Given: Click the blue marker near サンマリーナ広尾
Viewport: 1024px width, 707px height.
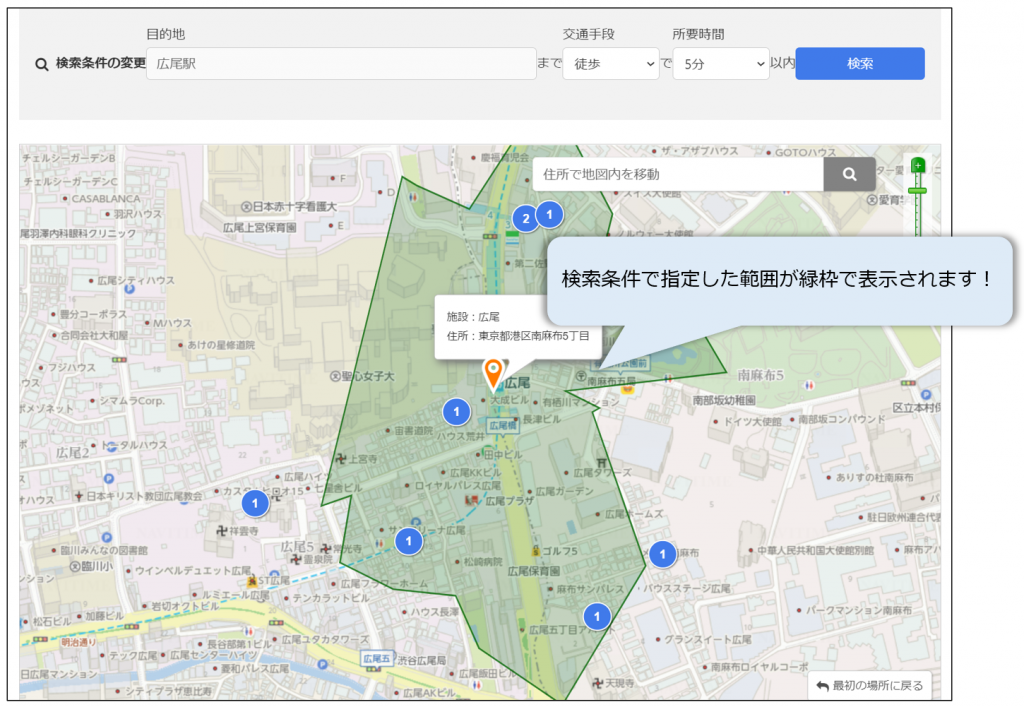Looking at the screenshot, I should pyautogui.click(x=408, y=541).
